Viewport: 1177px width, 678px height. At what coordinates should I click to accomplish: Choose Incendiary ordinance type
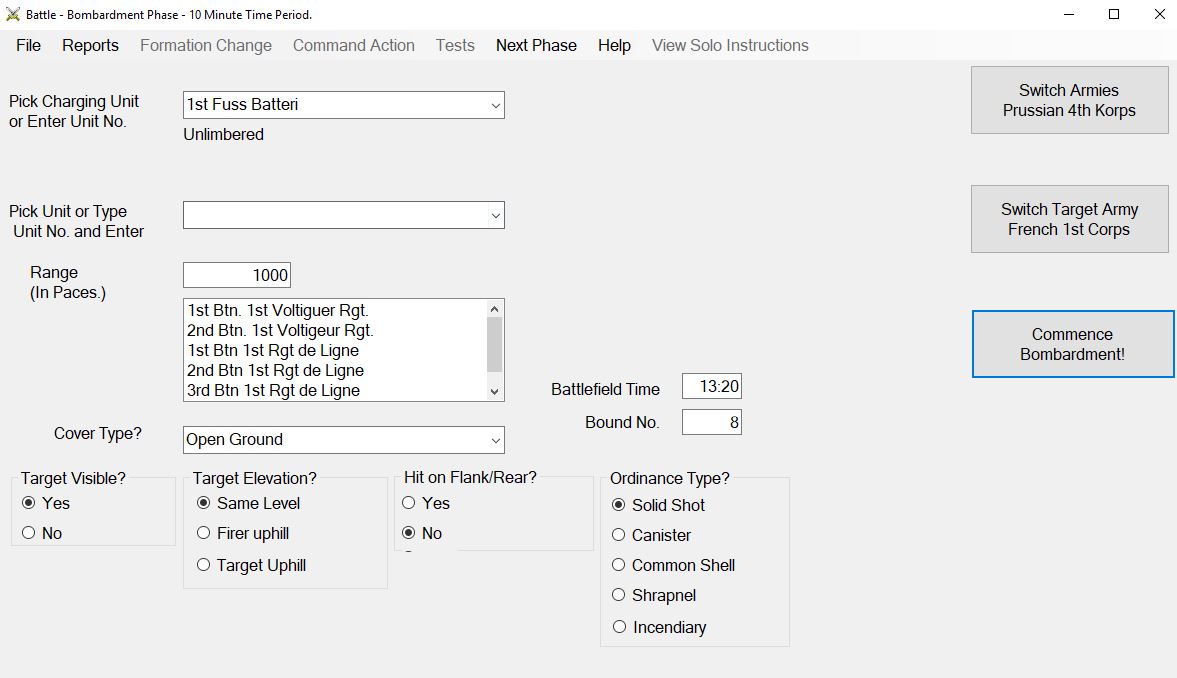[619, 627]
